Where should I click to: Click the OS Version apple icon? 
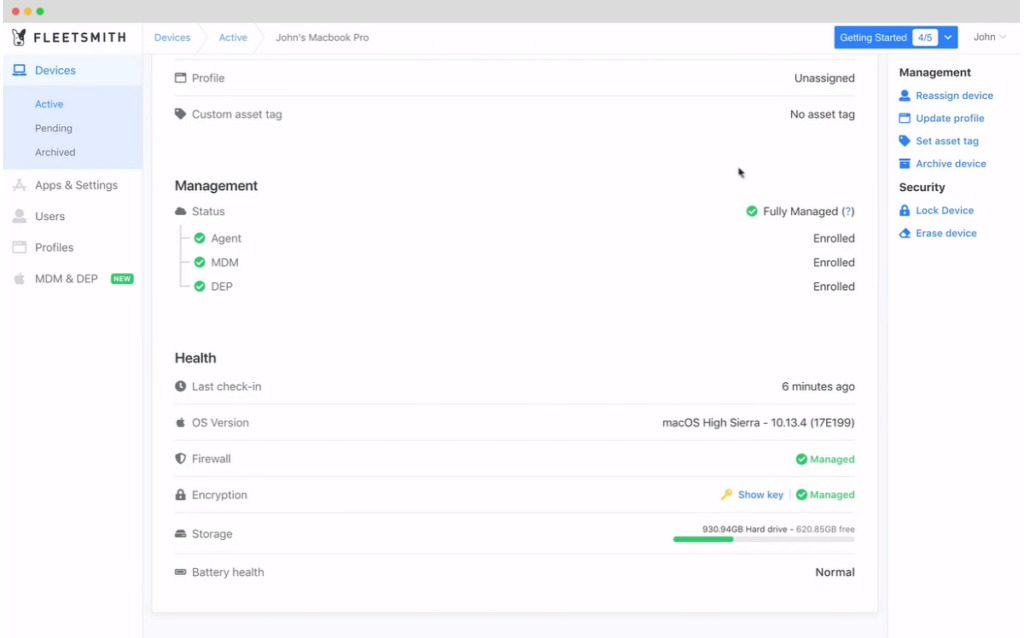click(x=180, y=422)
